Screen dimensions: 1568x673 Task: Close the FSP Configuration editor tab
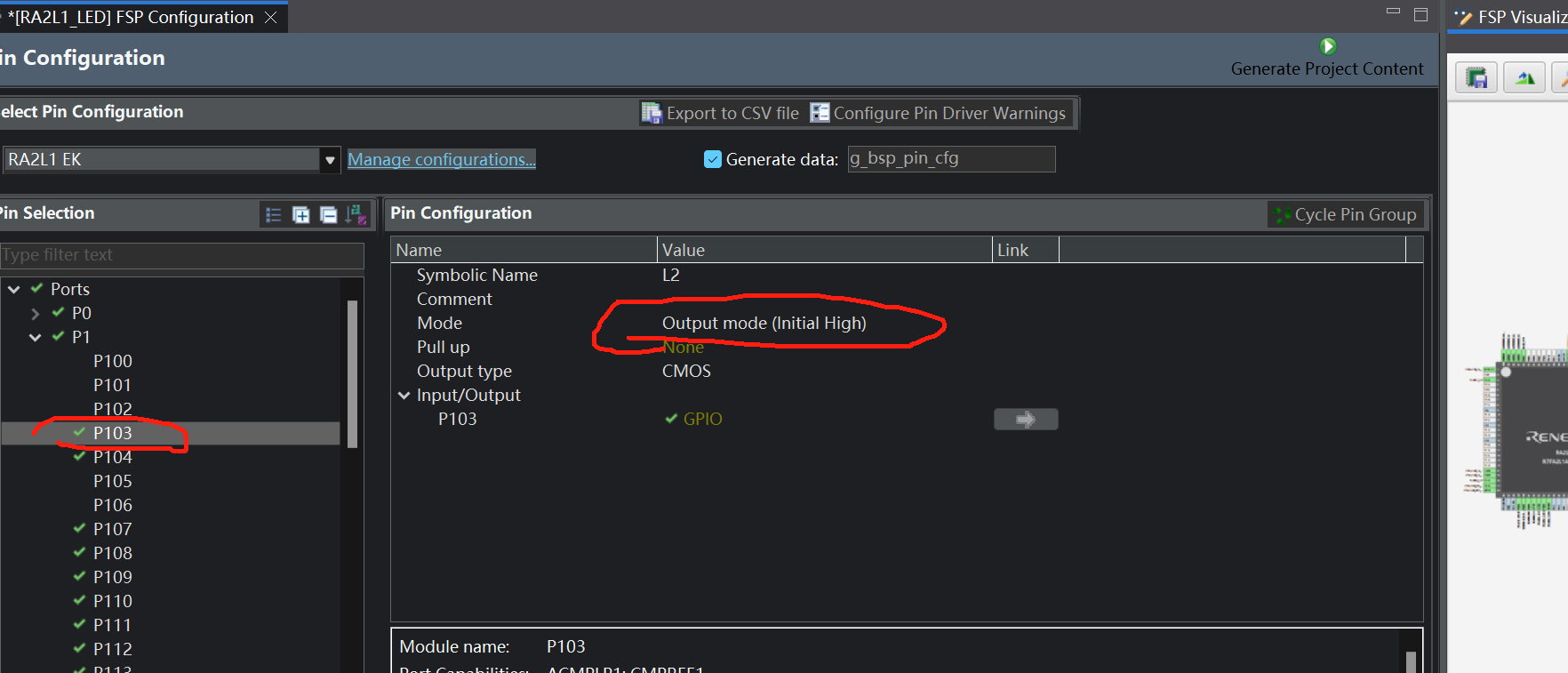271,18
